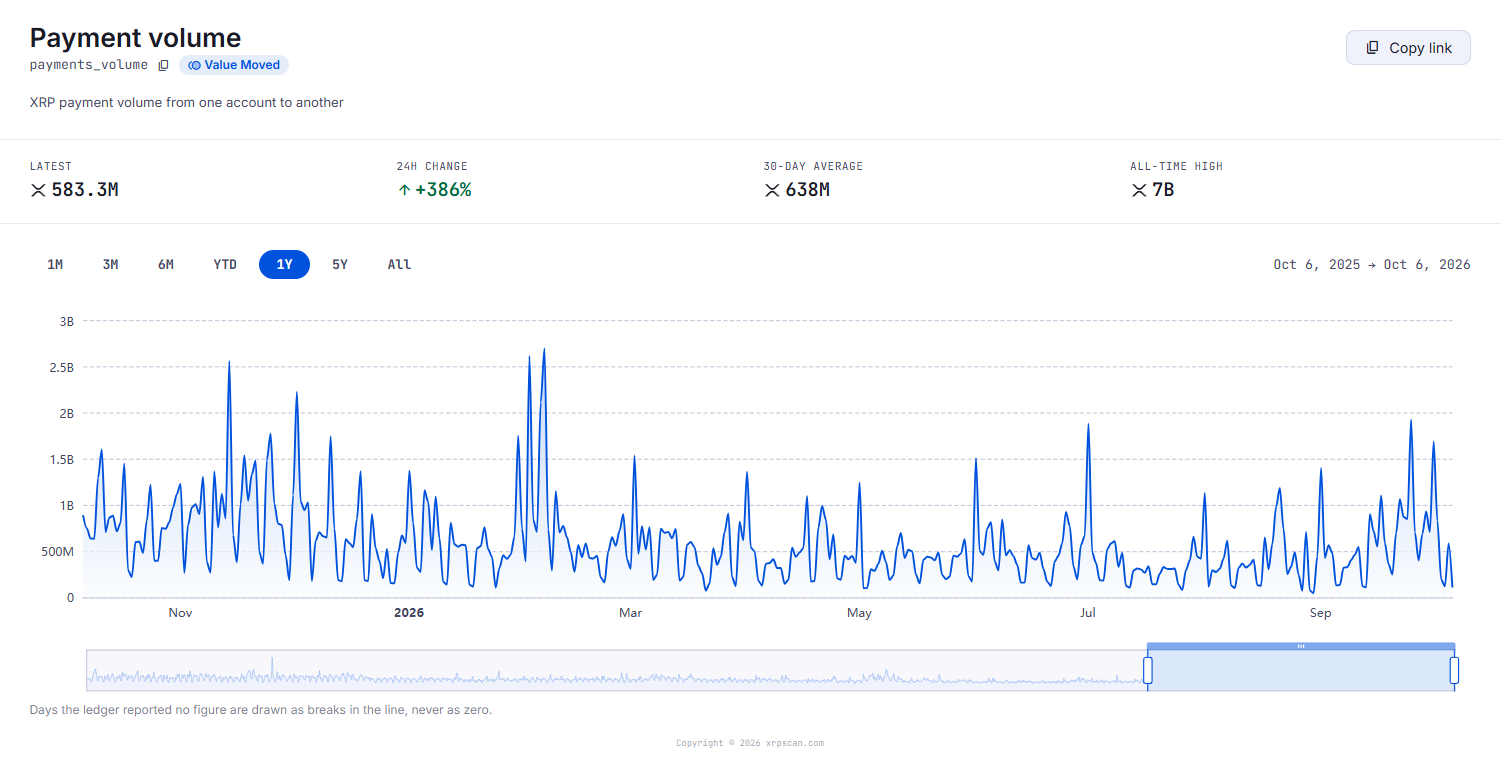Click the 'LATEST' label
The image size is (1501, 761).
coord(51,167)
